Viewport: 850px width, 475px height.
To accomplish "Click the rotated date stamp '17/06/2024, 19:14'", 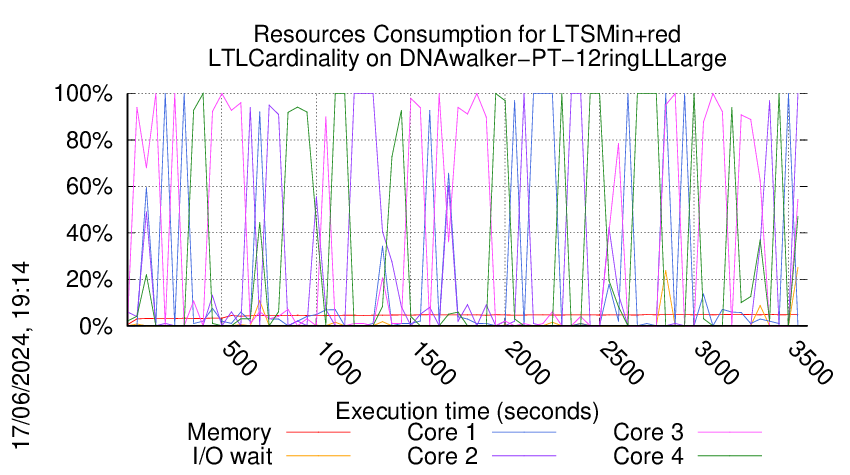I will click(x=21, y=356).
